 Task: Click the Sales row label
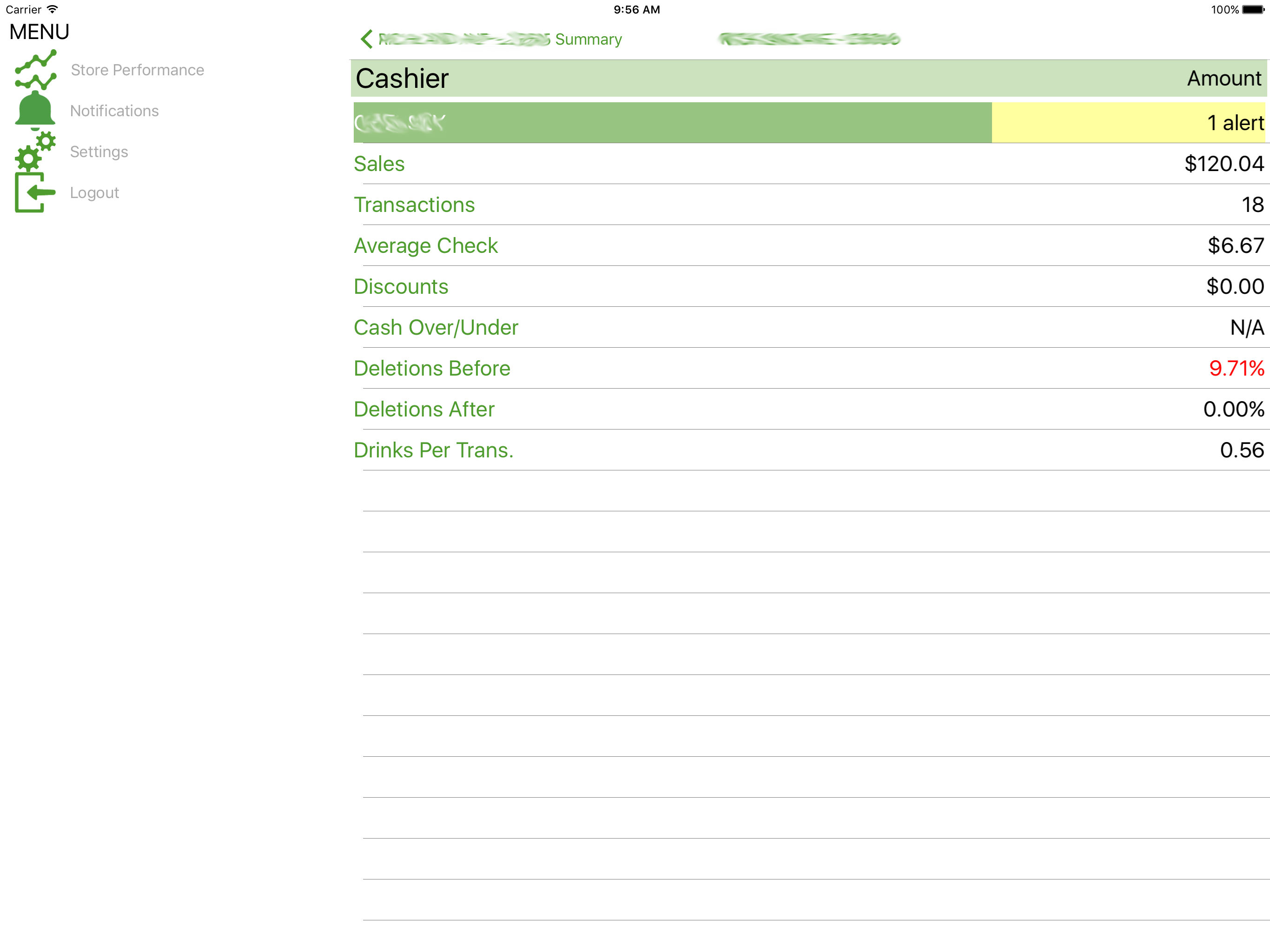[x=379, y=164]
